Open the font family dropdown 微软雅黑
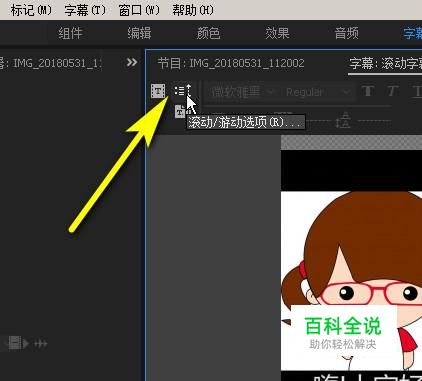 coord(243,91)
